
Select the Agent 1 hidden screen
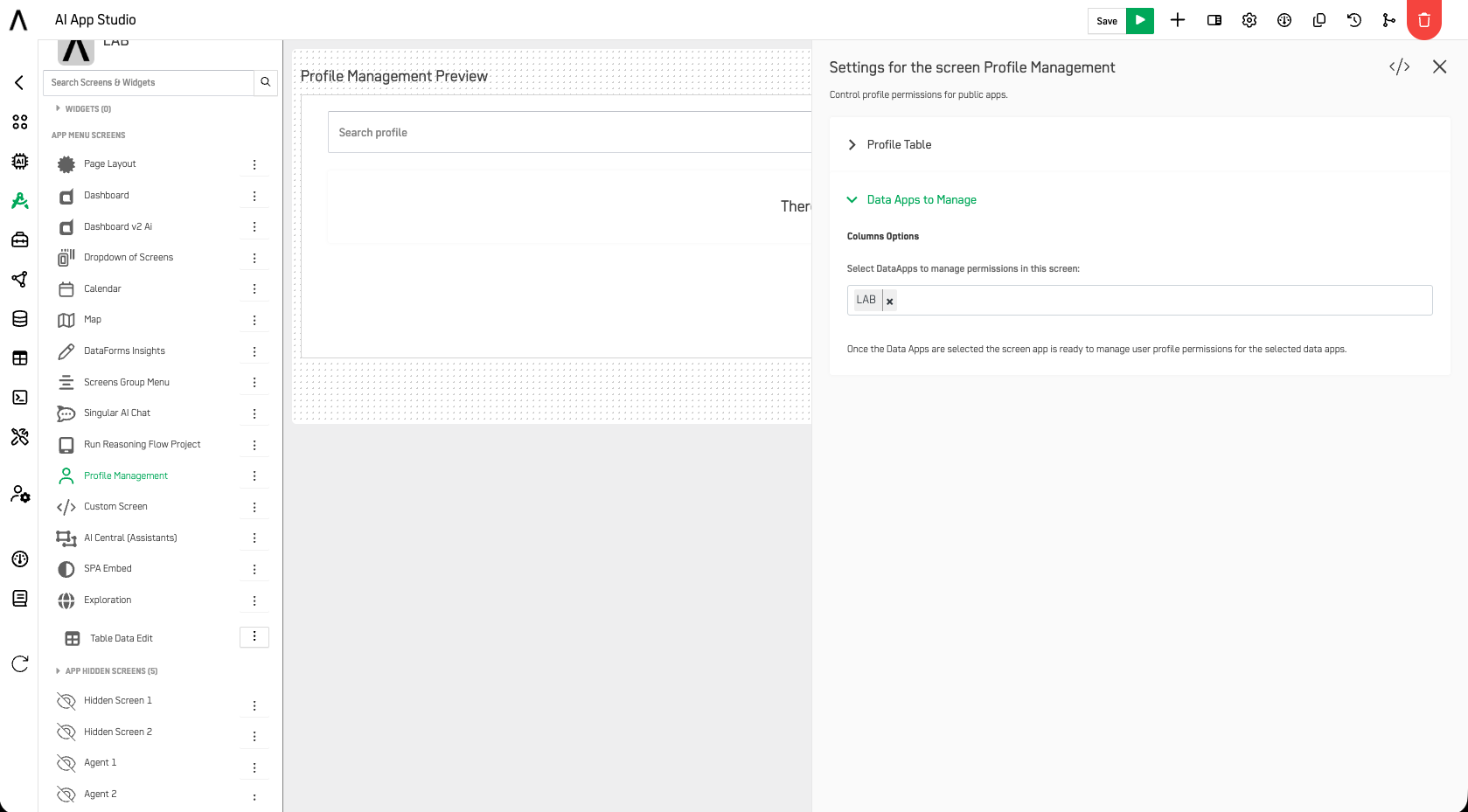[x=100, y=762]
